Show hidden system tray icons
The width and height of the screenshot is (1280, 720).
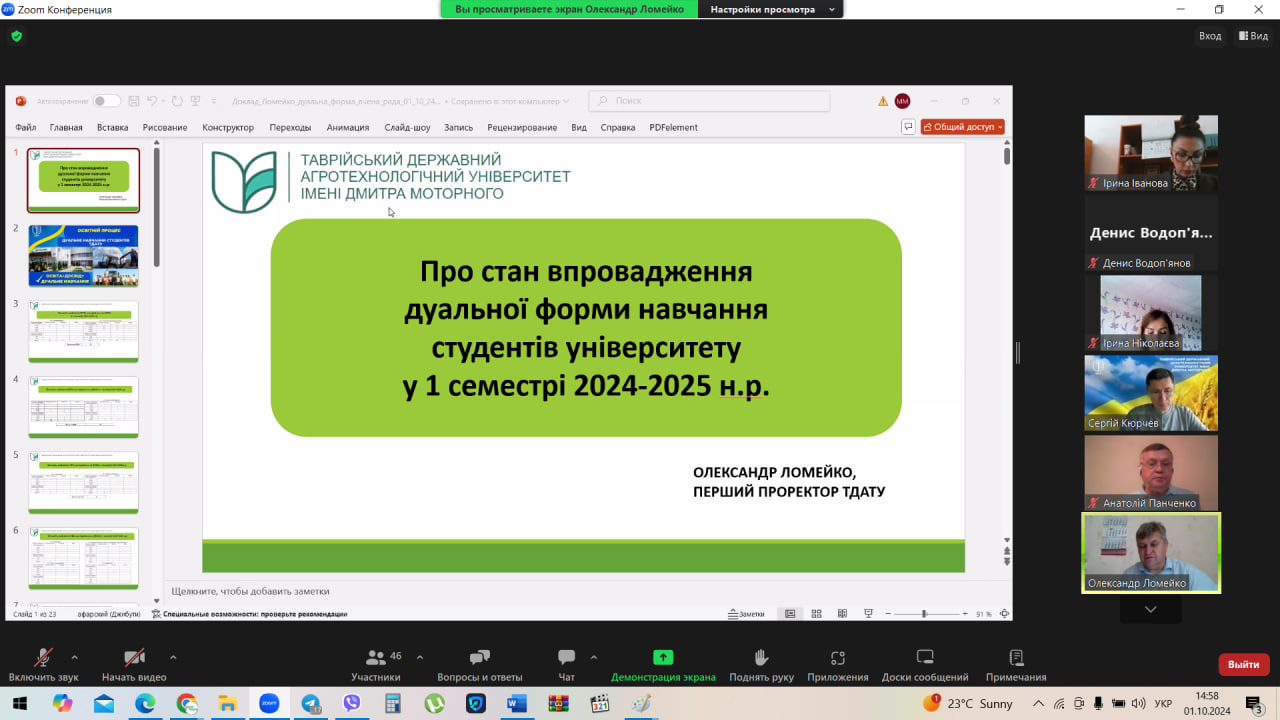click(1038, 703)
